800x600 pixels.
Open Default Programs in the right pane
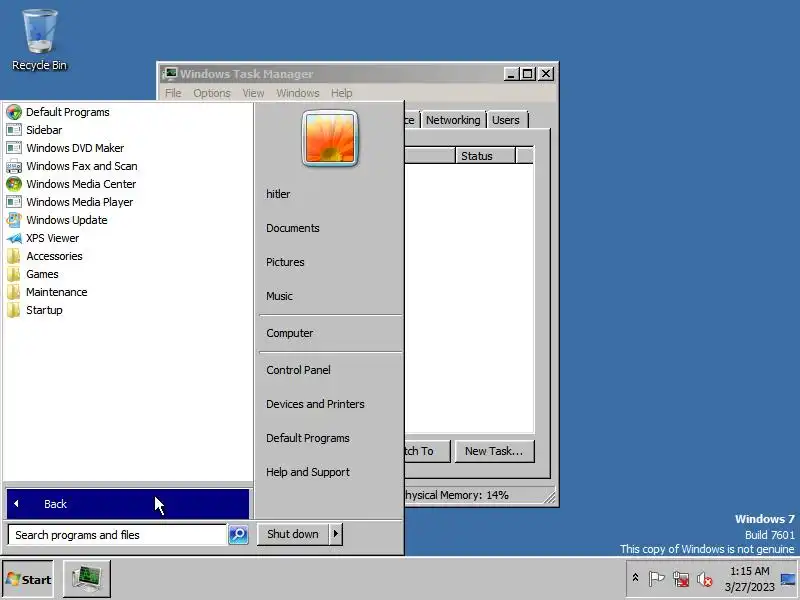308,438
